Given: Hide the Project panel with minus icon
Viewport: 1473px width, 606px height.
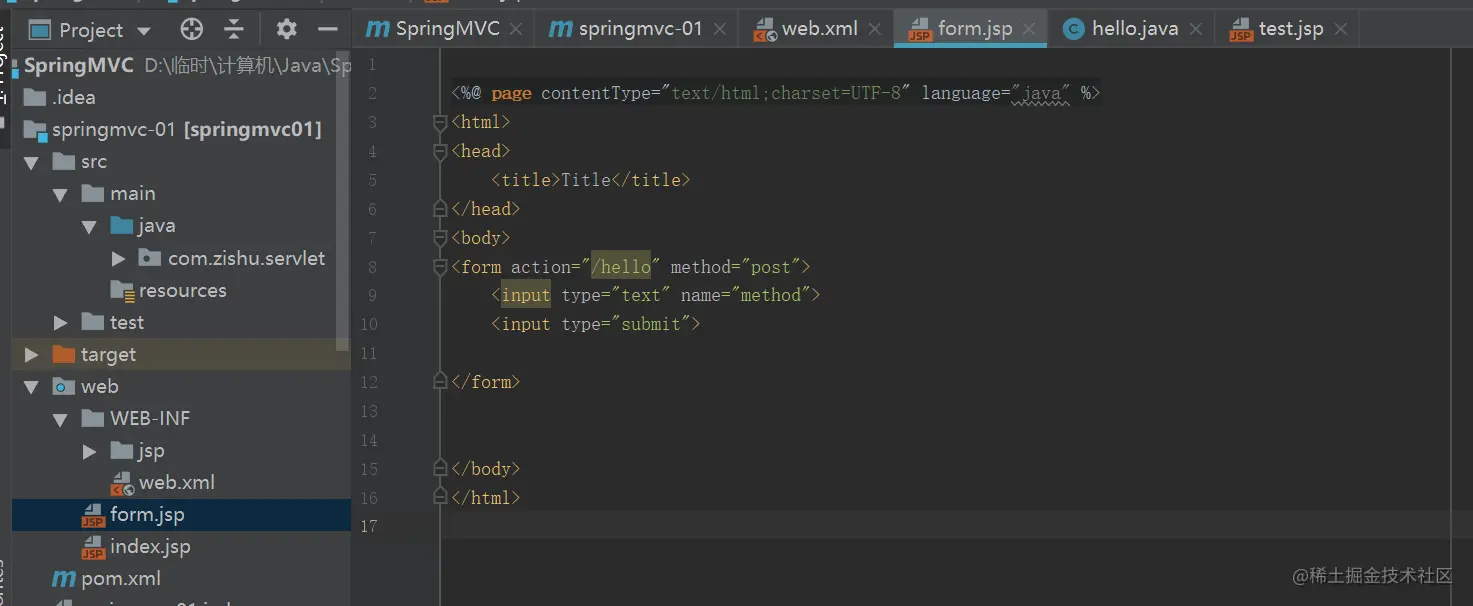Looking at the screenshot, I should (326, 29).
